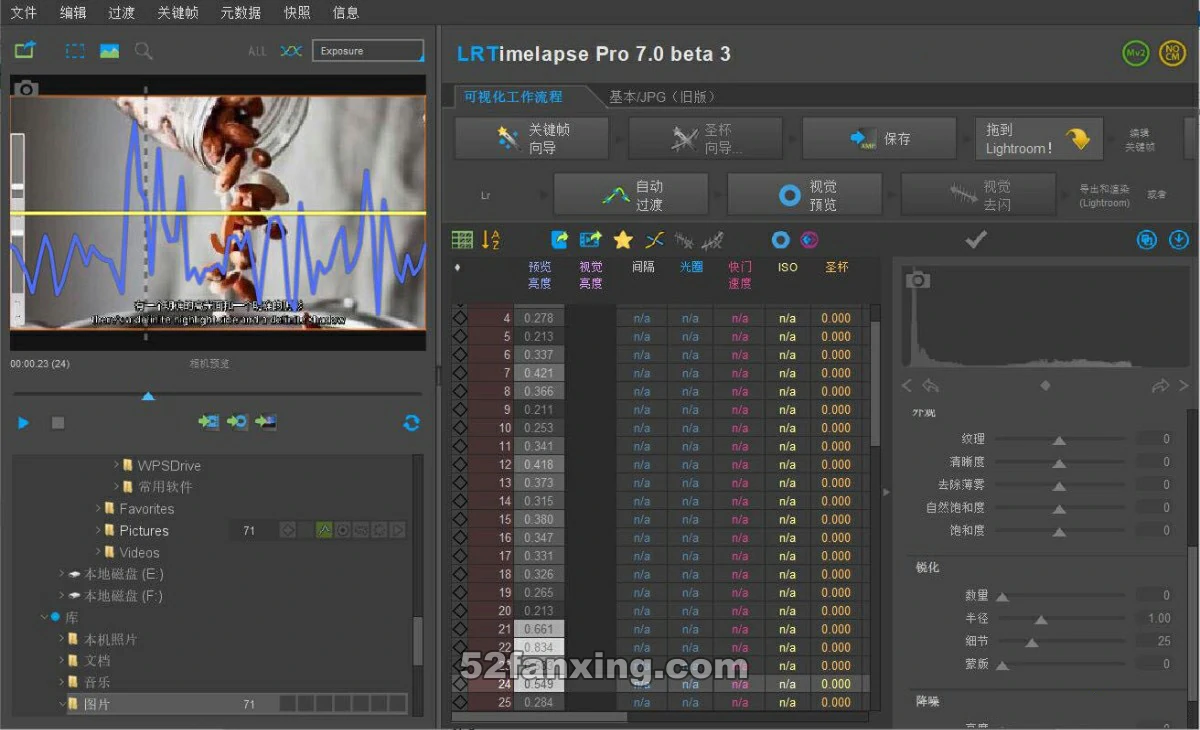Click the picture preview icon in top toolbar
The width and height of the screenshot is (1200, 730).
tap(109, 51)
